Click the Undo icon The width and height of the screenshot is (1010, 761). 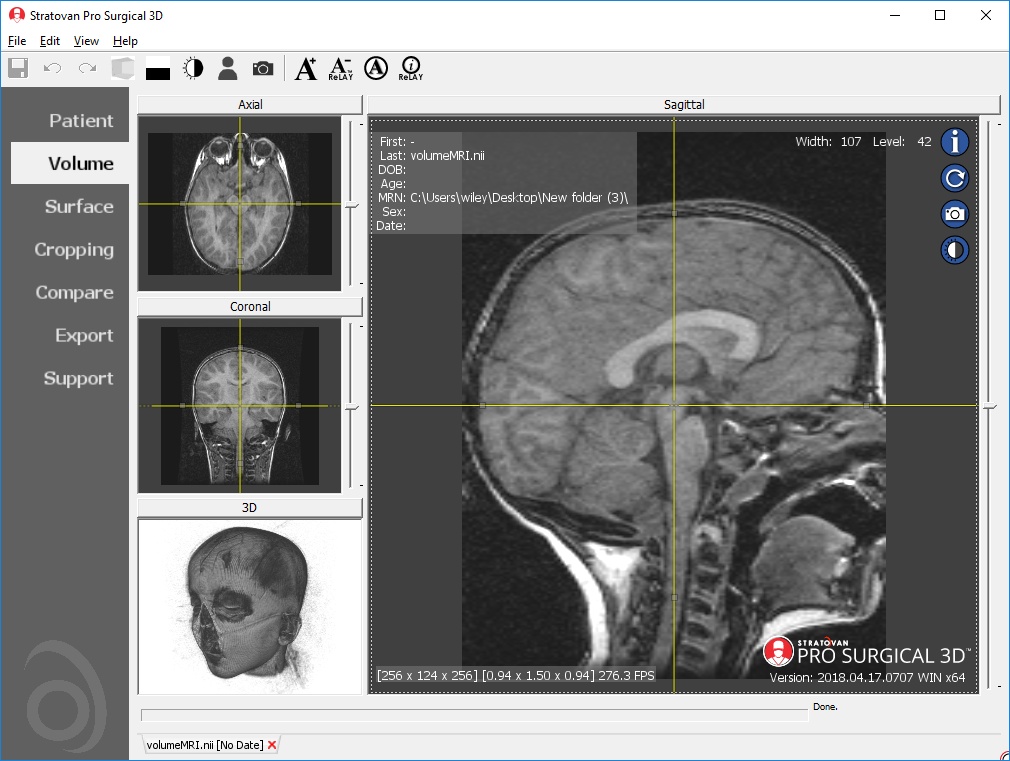(51, 68)
